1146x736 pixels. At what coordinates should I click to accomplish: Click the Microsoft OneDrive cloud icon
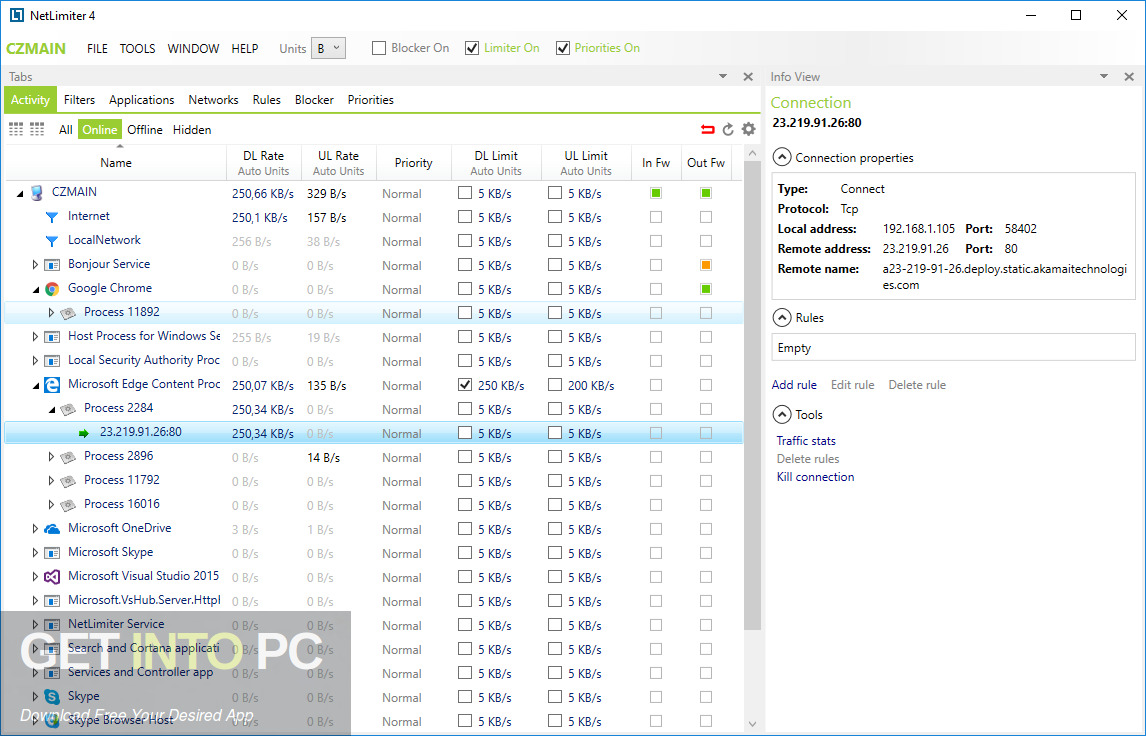click(x=52, y=528)
